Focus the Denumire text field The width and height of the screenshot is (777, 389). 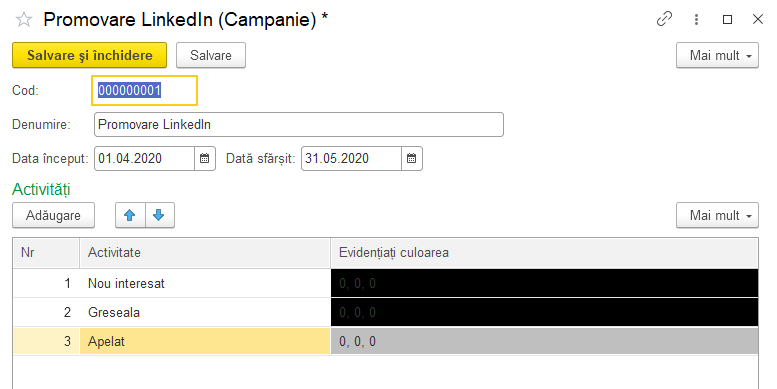[299, 124]
